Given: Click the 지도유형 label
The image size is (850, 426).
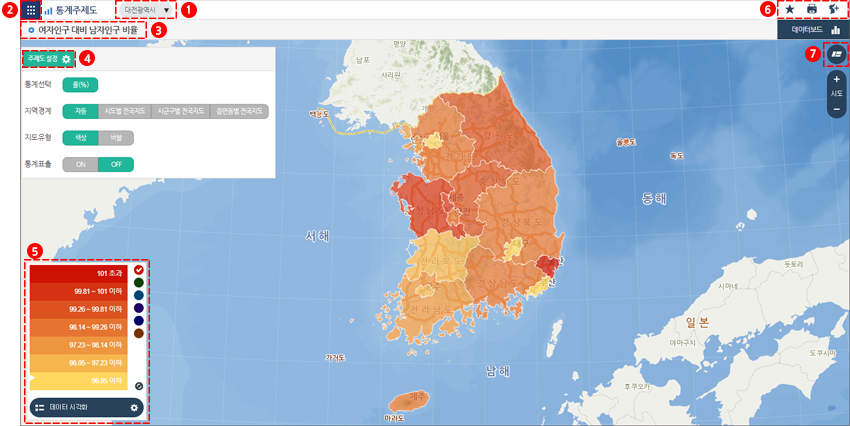Looking at the screenshot, I should point(38,138).
